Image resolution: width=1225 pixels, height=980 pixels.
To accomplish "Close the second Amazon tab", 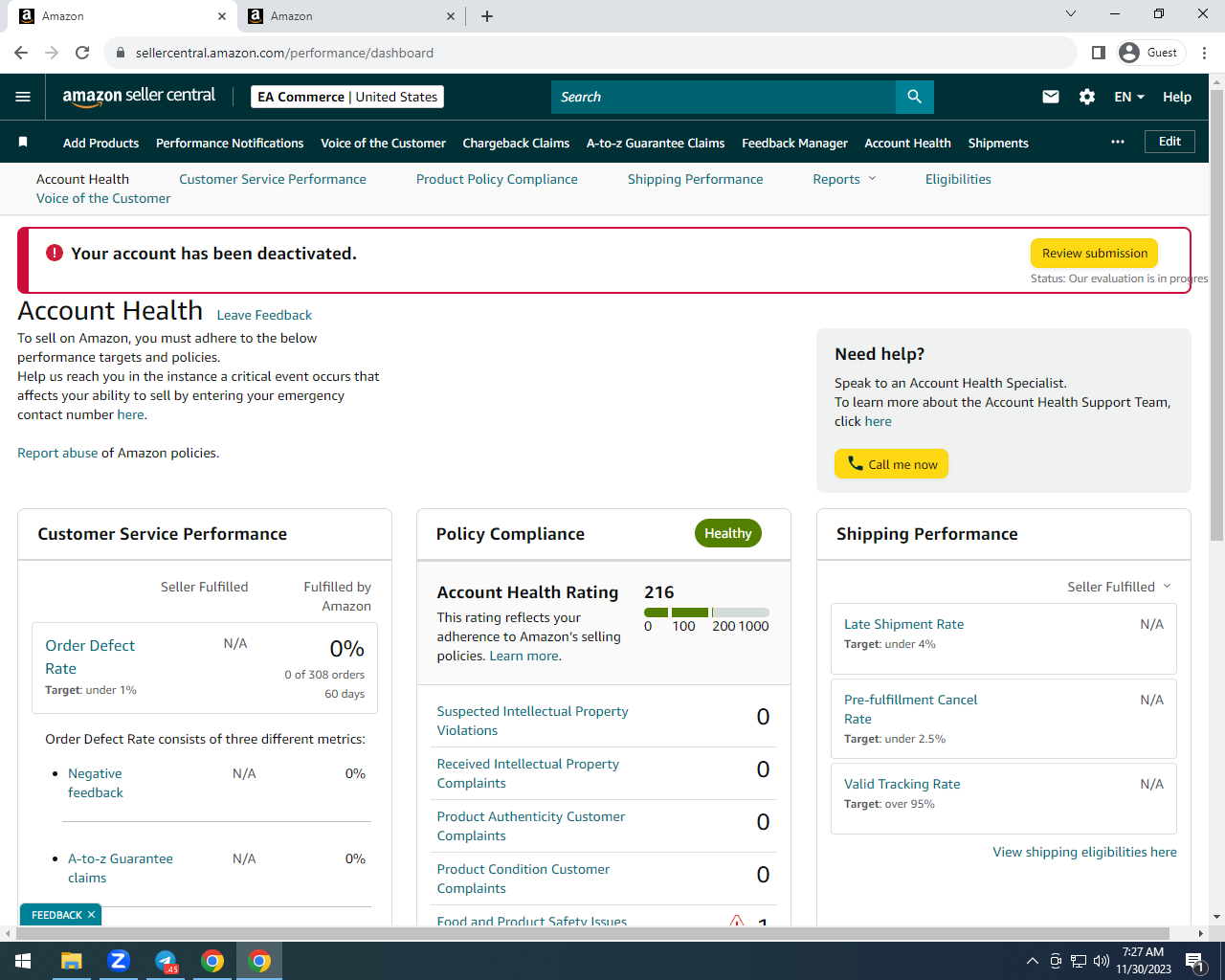I will pyautogui.click(x=451, y=16).
